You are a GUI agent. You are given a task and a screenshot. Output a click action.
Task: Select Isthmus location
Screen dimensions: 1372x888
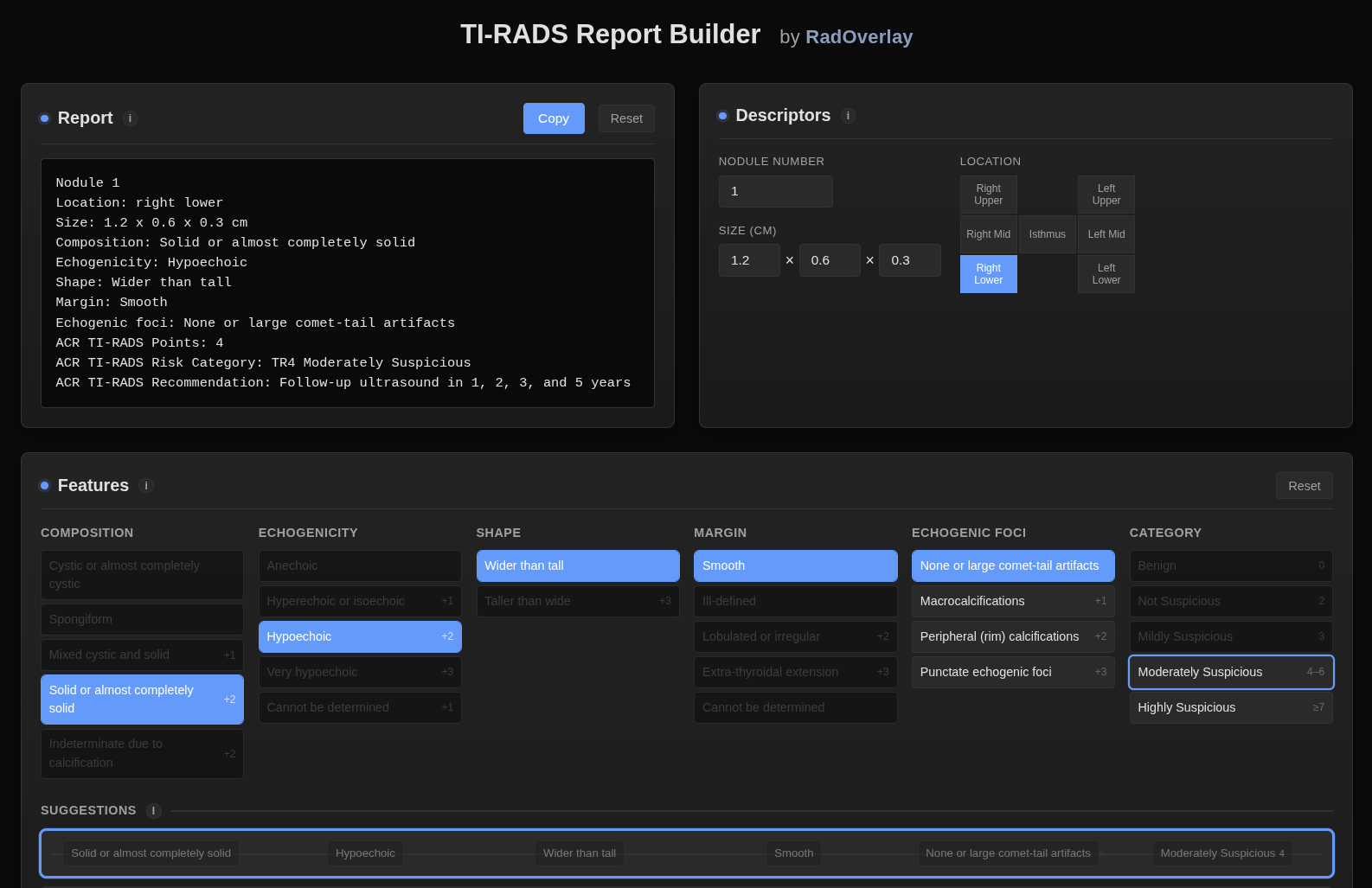coord(1048,234)
